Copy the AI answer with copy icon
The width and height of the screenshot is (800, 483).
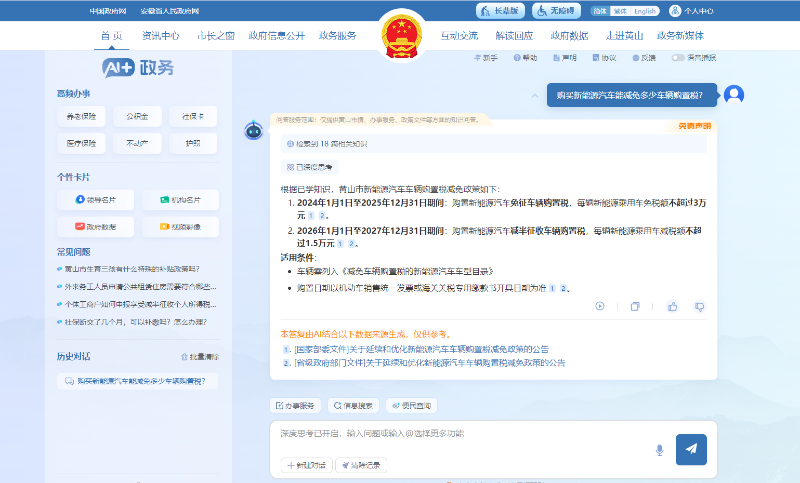(x=634, y=307)
